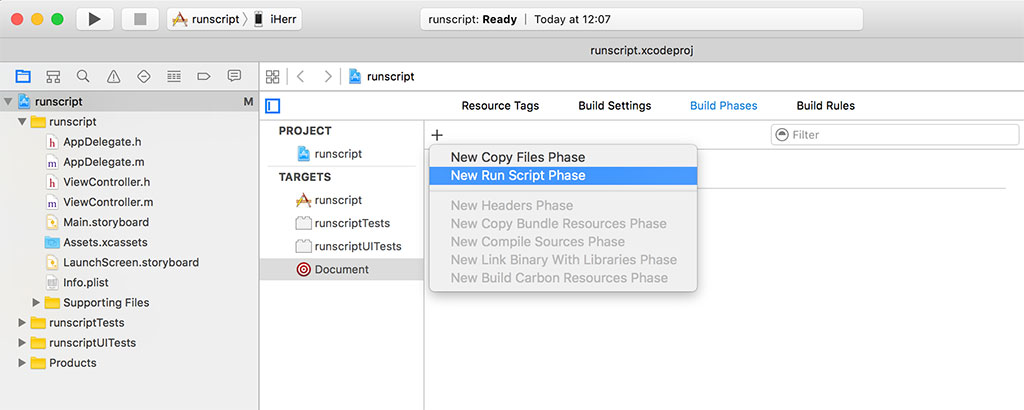Viewport: 1024px width, 410px height.
Task: Choose New Copy Files Phase
Action: [x=563, y=157]
